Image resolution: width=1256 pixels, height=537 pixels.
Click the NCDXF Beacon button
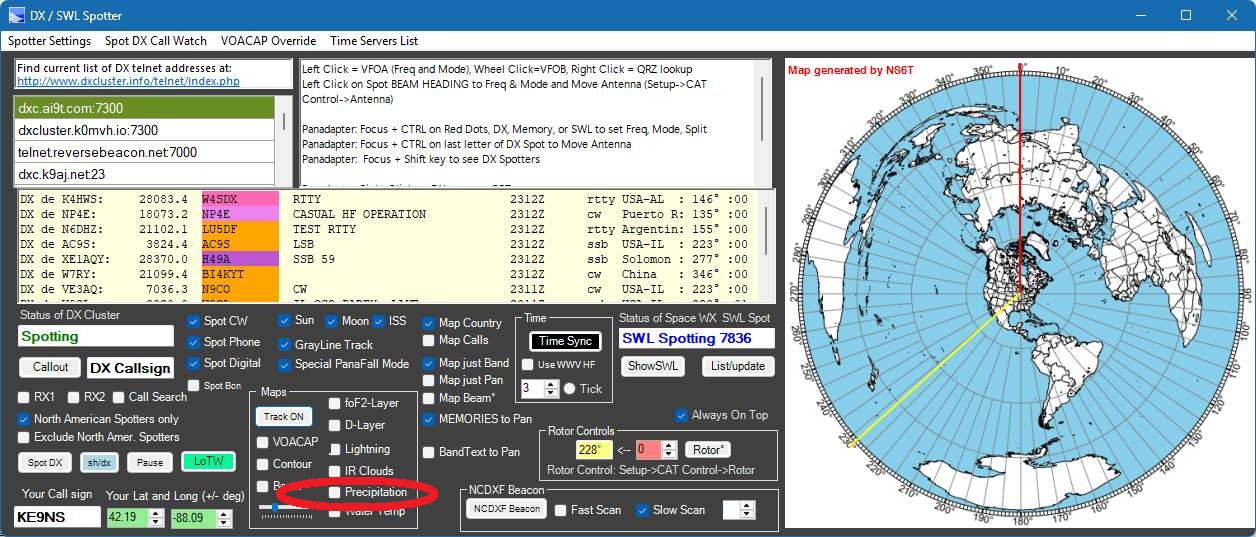[x=507, y=509]
